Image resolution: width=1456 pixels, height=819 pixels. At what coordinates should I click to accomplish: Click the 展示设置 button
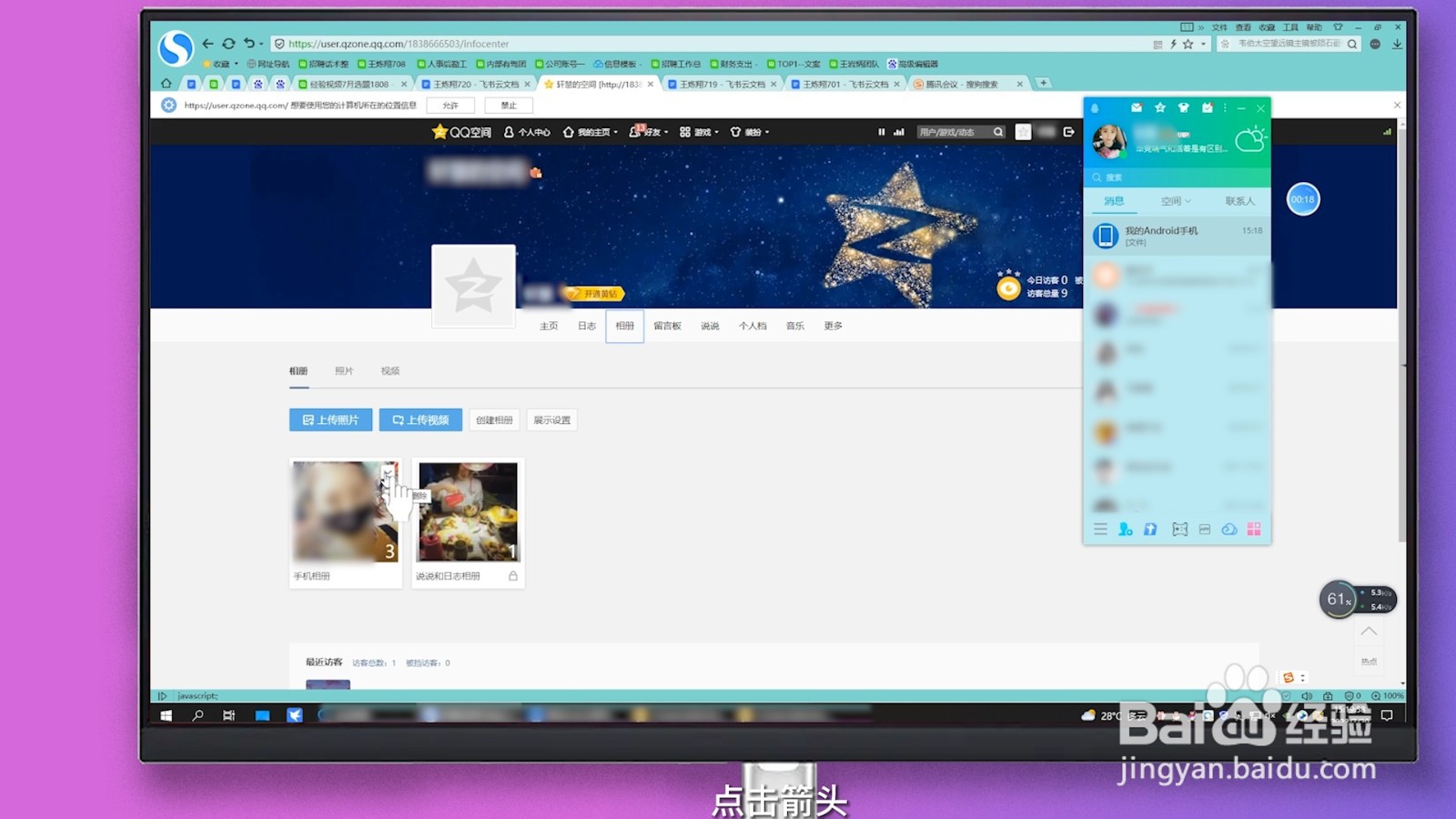551,420
